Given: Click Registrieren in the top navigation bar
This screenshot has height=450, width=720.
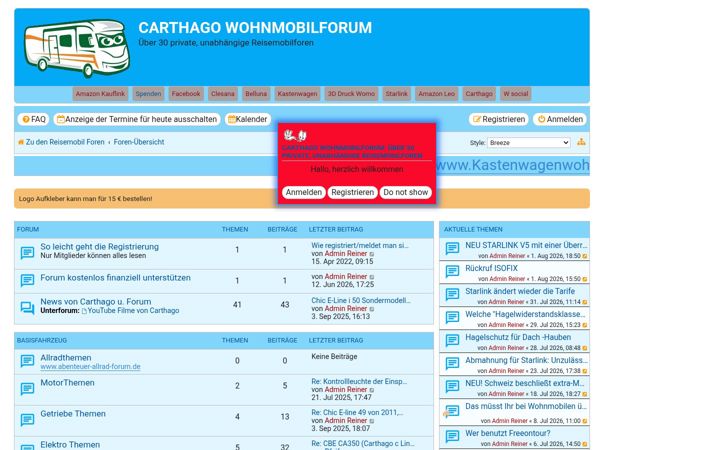Looking at the screenshot, I should (x=499, y=119).
